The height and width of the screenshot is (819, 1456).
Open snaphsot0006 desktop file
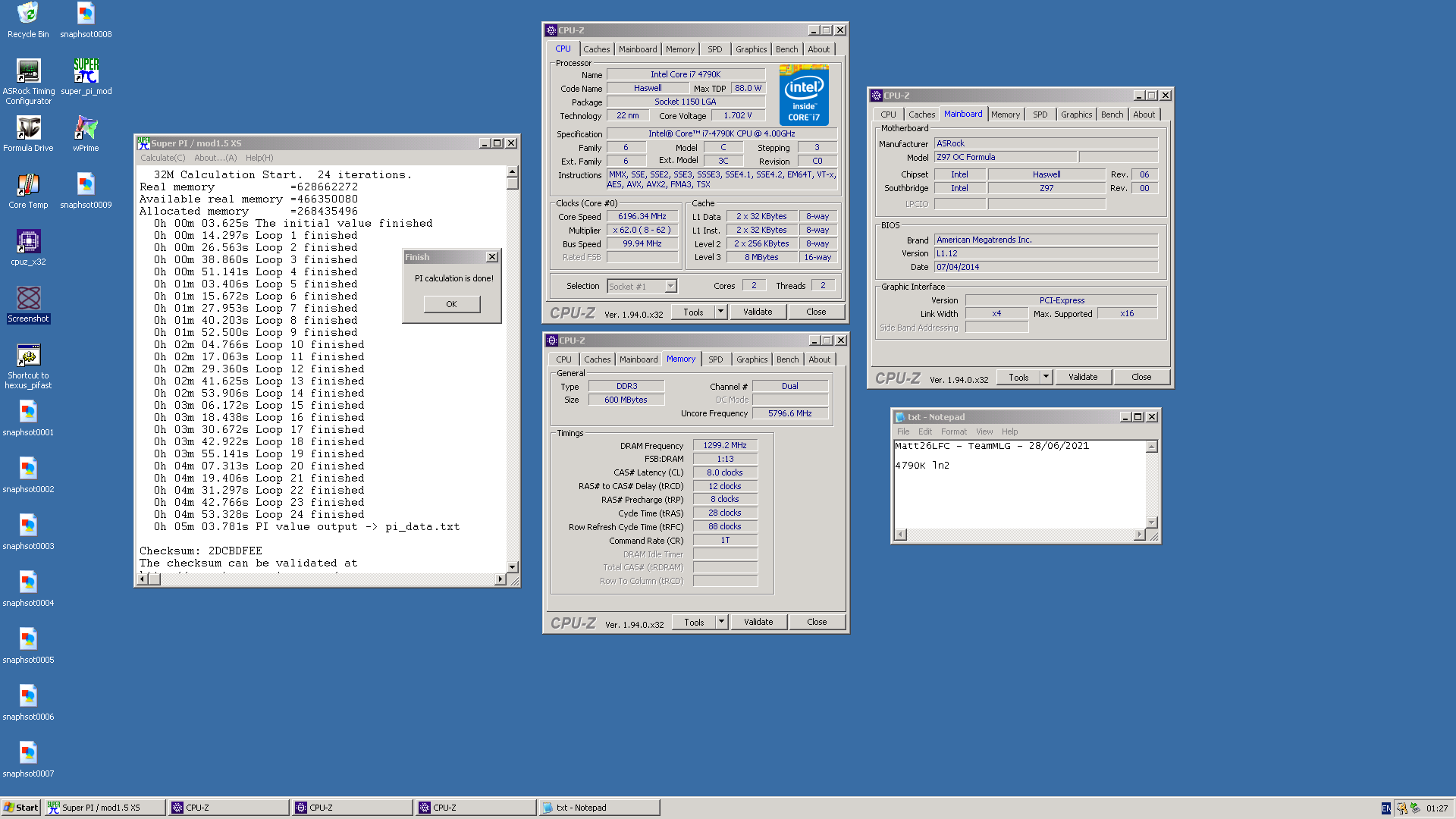coord(28,703)
